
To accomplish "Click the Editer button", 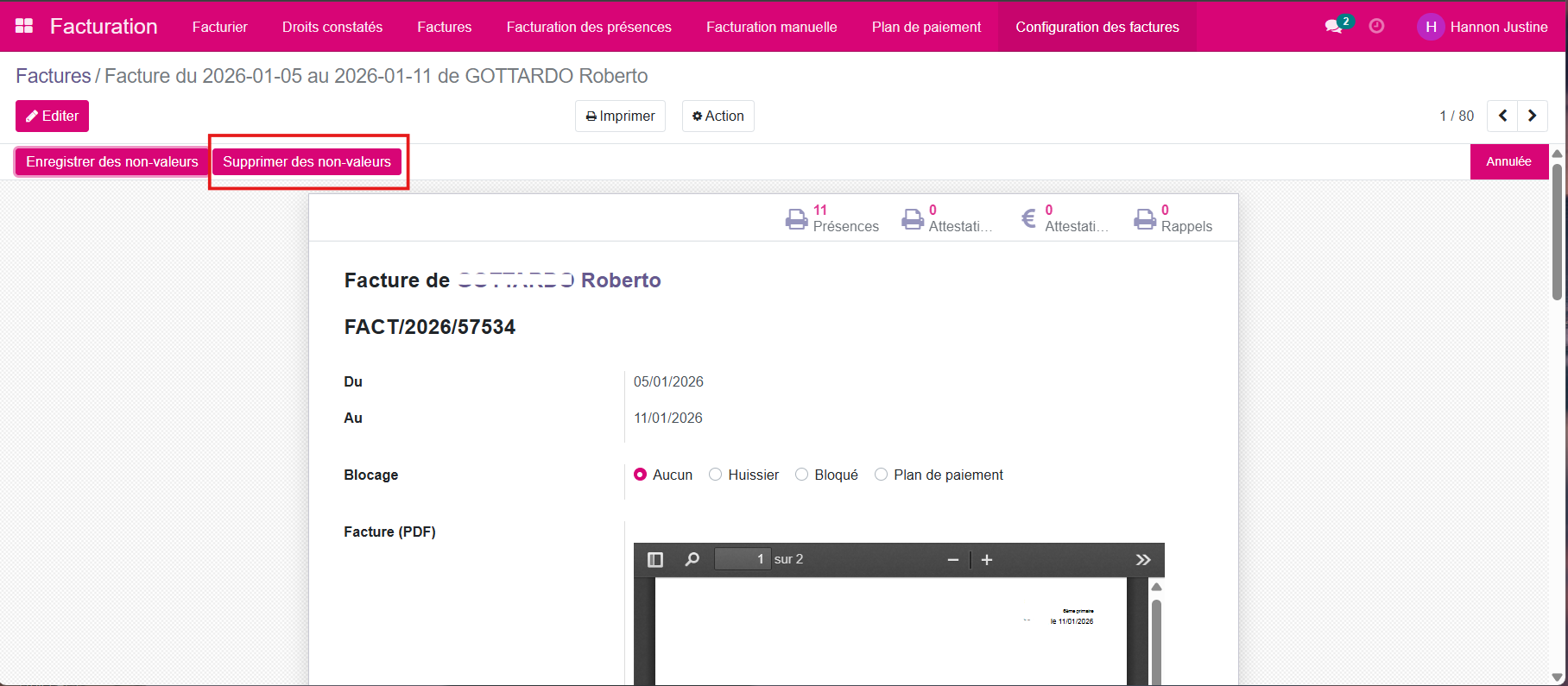I will pos(52,116).
